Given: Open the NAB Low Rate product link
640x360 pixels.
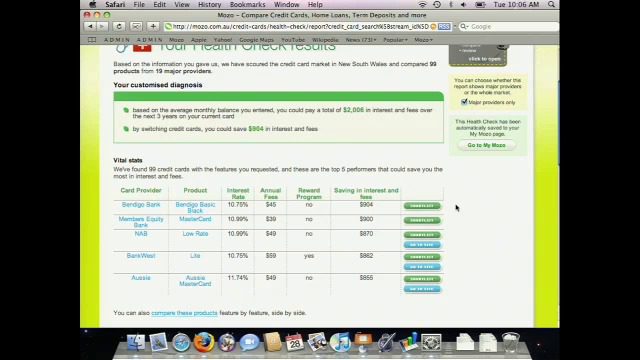Looking at the screenshot, I should point(195,234).
